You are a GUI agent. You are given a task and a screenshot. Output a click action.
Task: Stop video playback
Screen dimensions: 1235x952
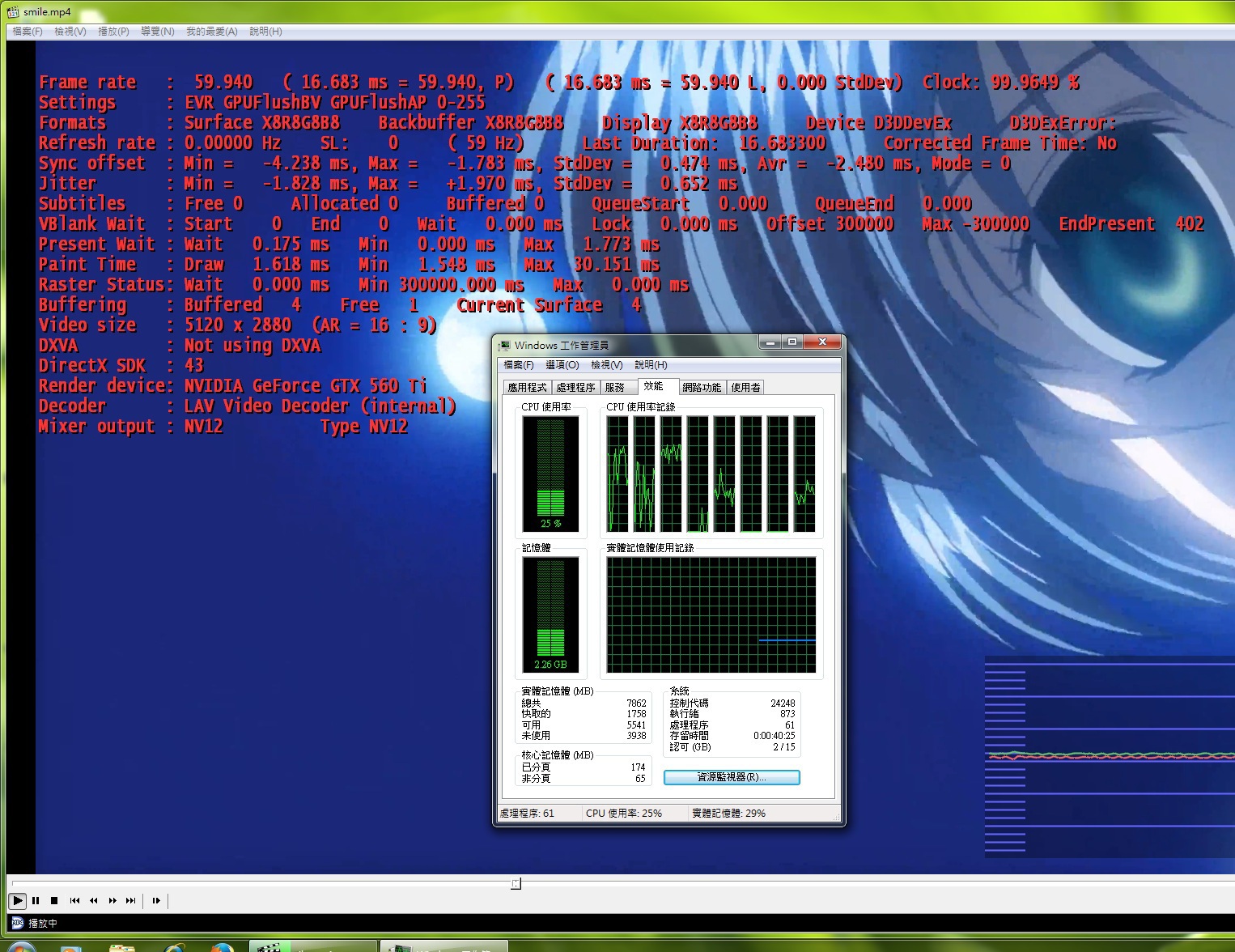point(54,900)
